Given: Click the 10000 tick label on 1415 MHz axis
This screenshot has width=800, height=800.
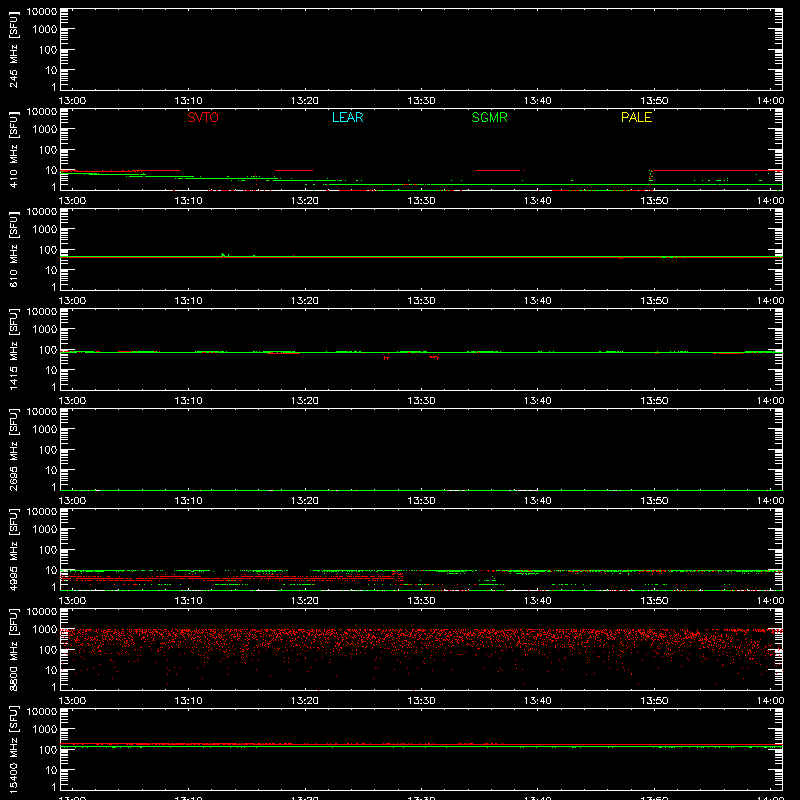Looking at the screenshot, I should tap(42, 312).
